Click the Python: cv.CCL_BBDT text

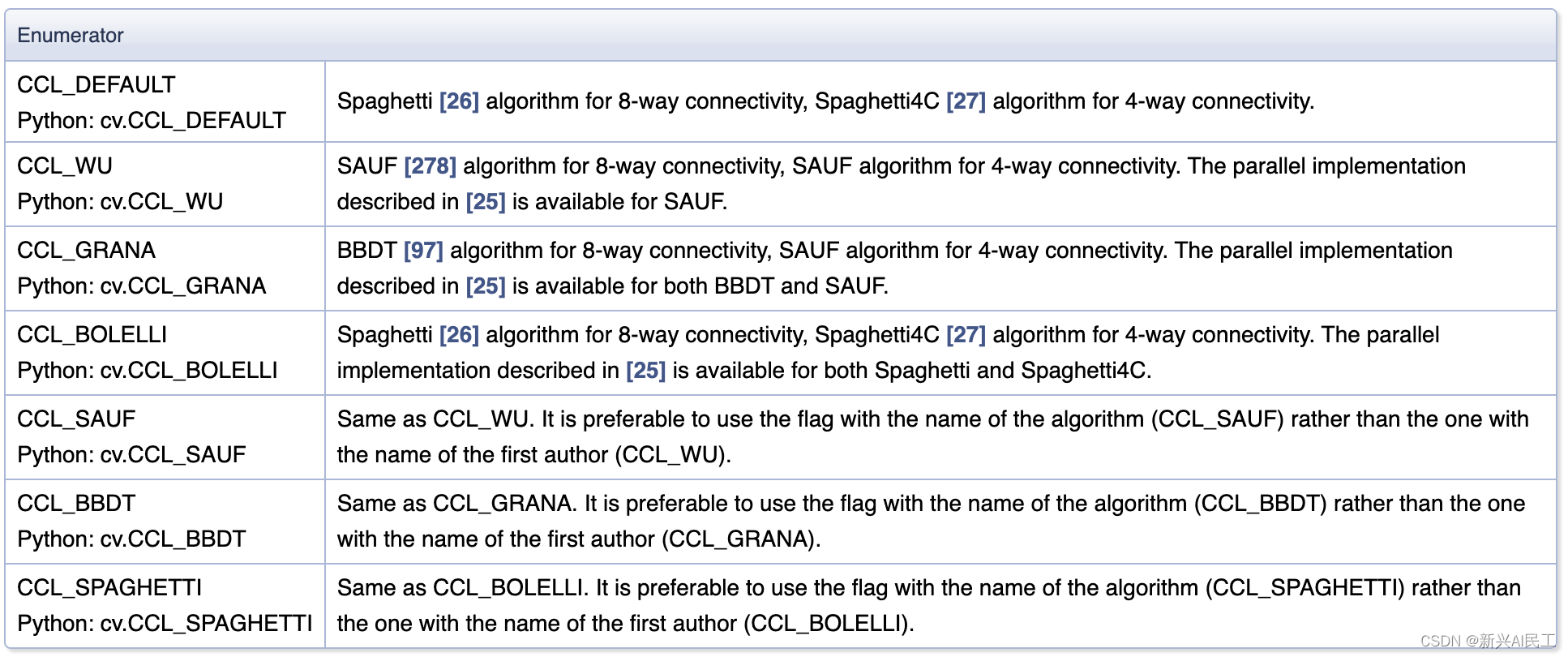click(131, 539)
